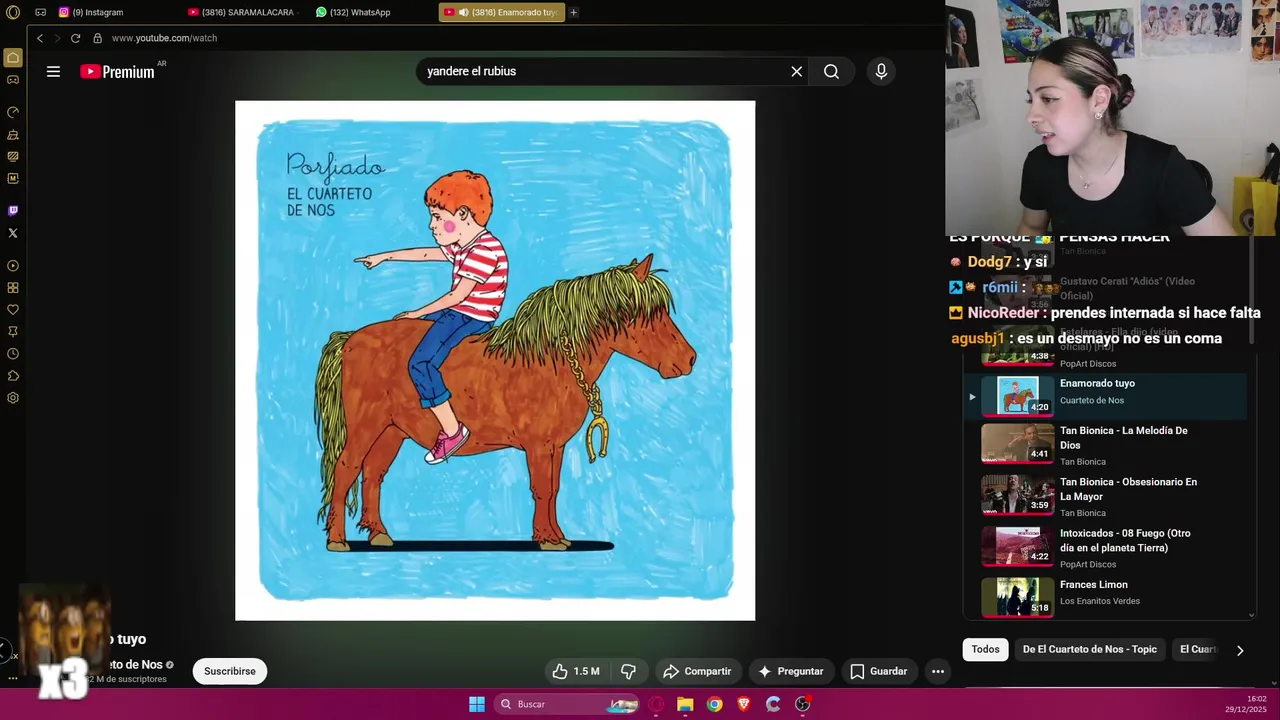Open the tab islands icon beside Instagram tab
Image resolution: width=1280 pixels, height=720 pixels.
[x=40, y=12]
